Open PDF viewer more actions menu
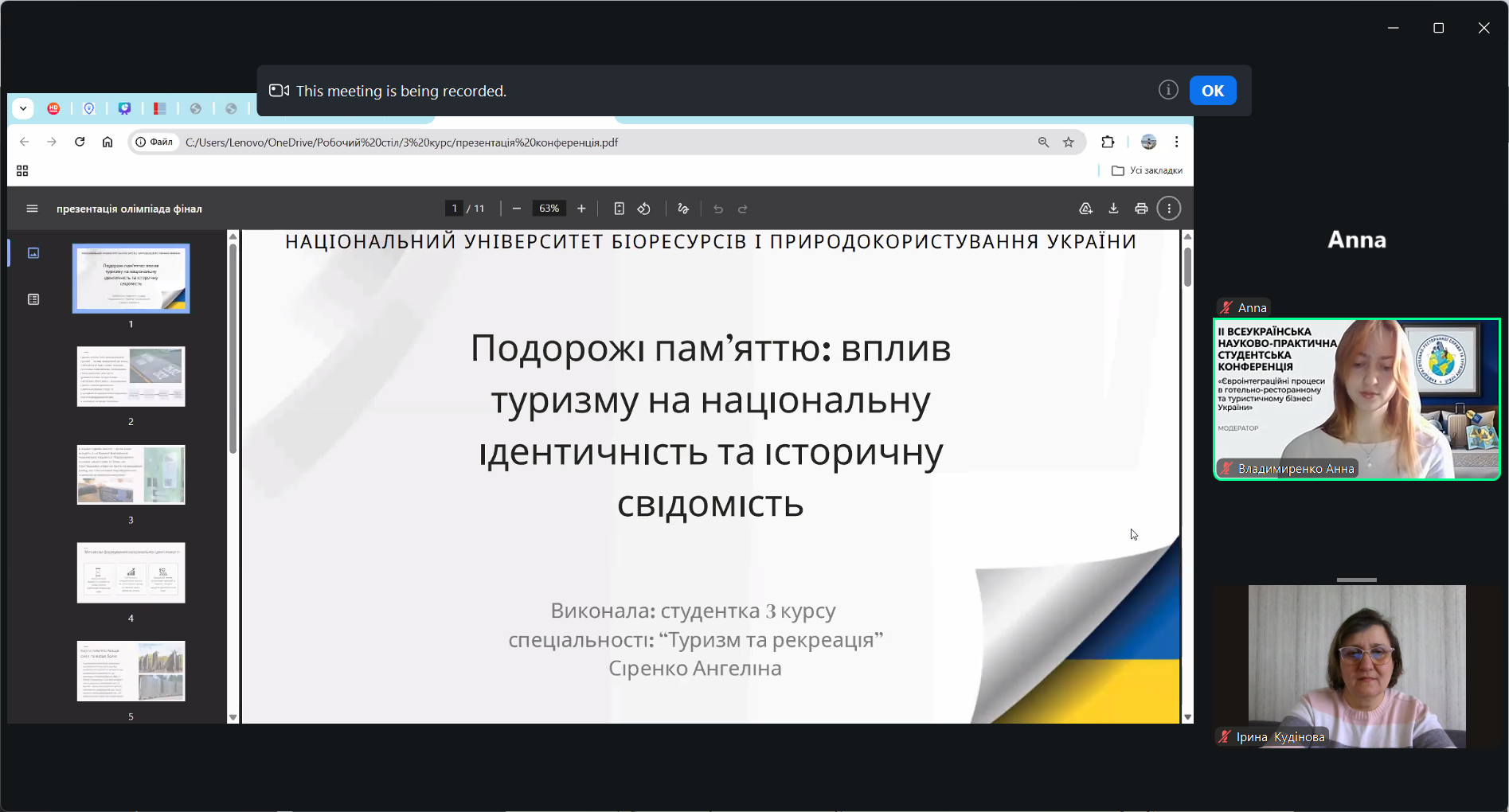The width and height of the screenshot is (1509, 812). (1169, 209)
